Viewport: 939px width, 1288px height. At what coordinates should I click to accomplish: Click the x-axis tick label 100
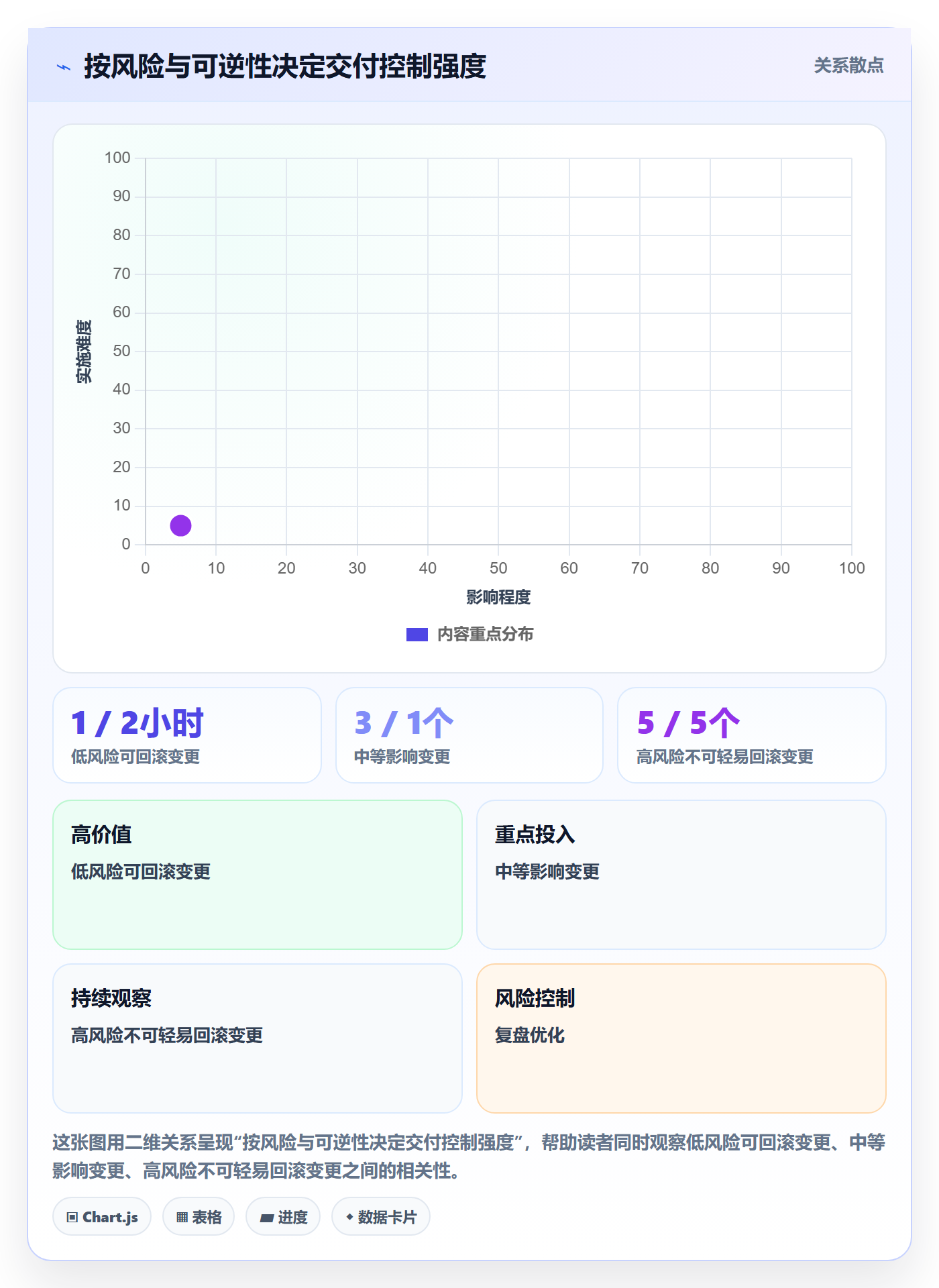[852, 568]
